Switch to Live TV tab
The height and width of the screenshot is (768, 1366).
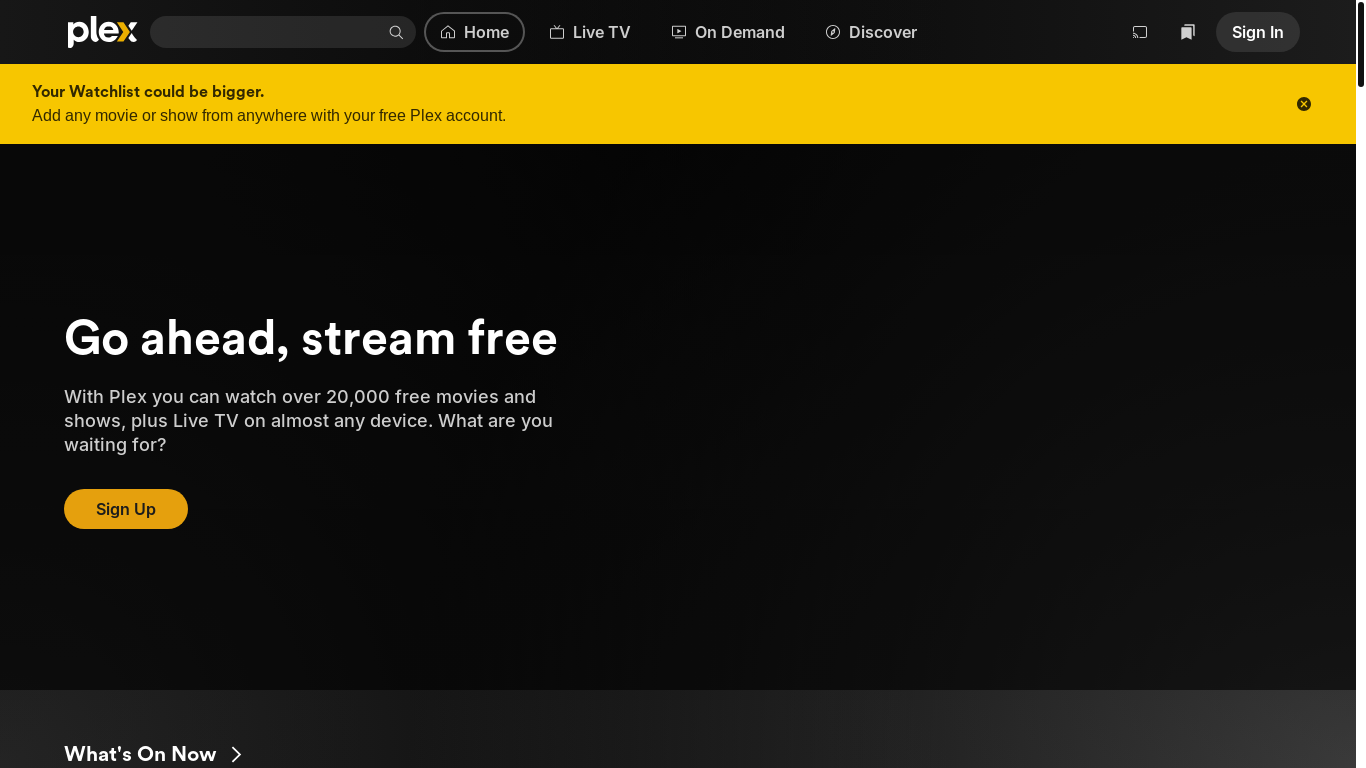point(590,32)
